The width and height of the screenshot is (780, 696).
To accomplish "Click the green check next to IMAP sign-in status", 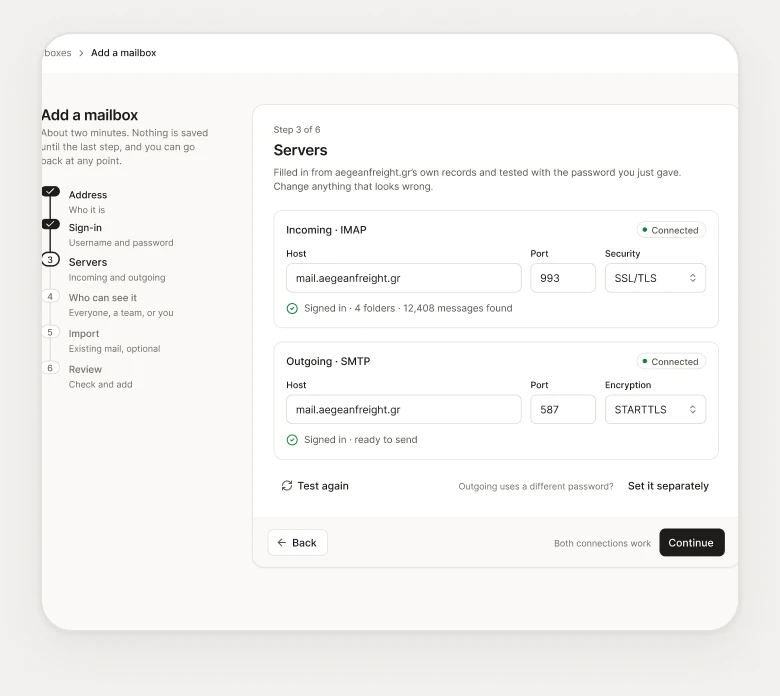I will pos(292,308).
